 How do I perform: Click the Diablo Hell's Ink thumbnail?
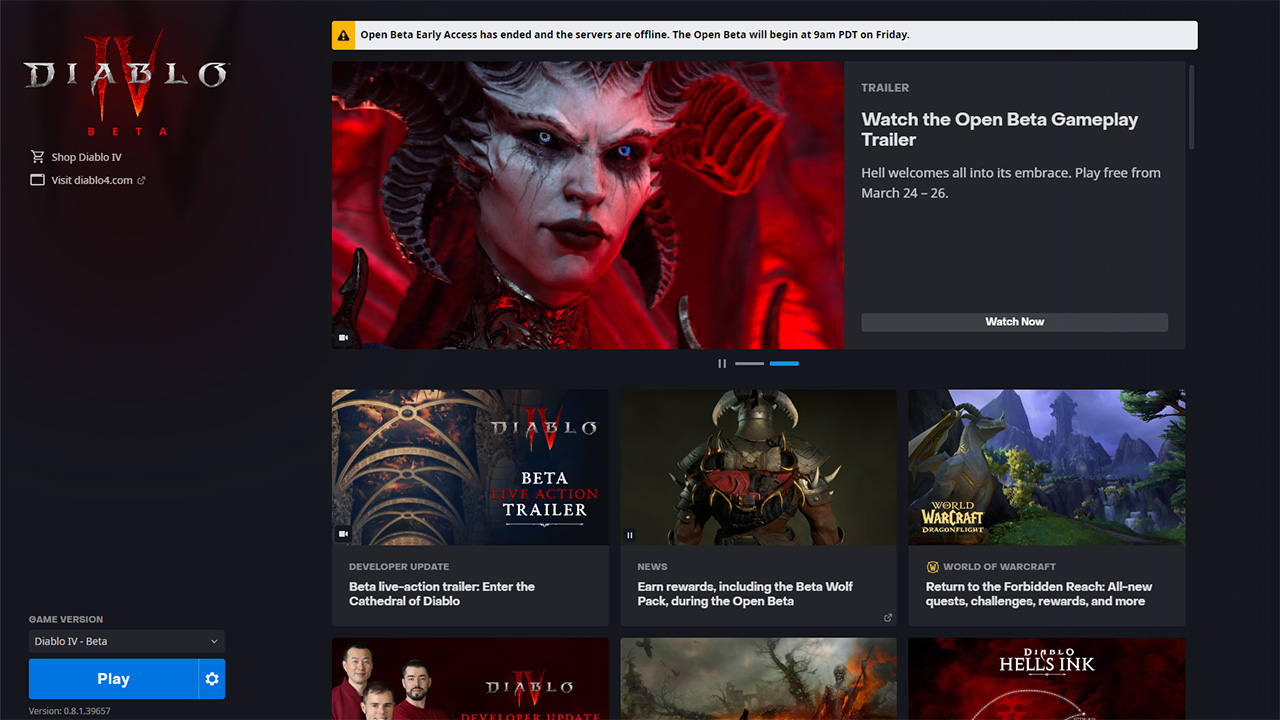point(1047,679)
